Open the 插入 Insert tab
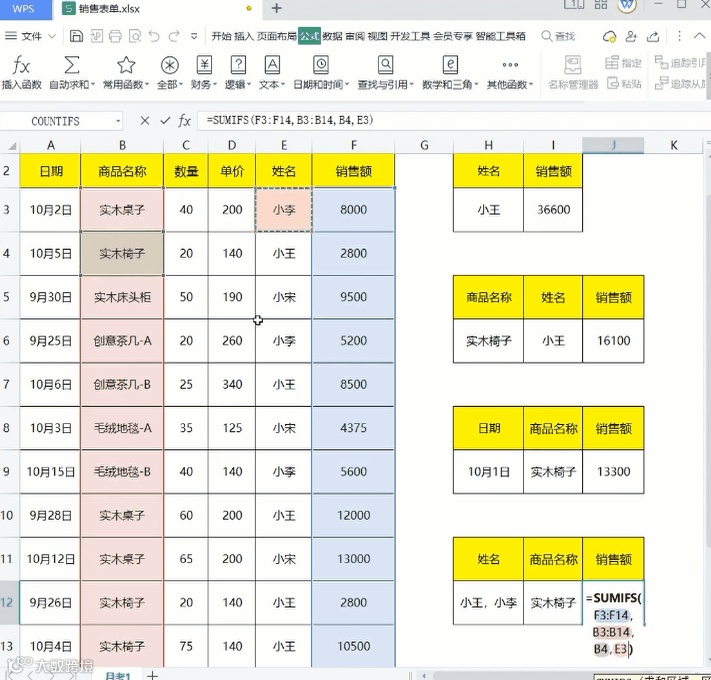711x680 pixels. tap(244, 36)
